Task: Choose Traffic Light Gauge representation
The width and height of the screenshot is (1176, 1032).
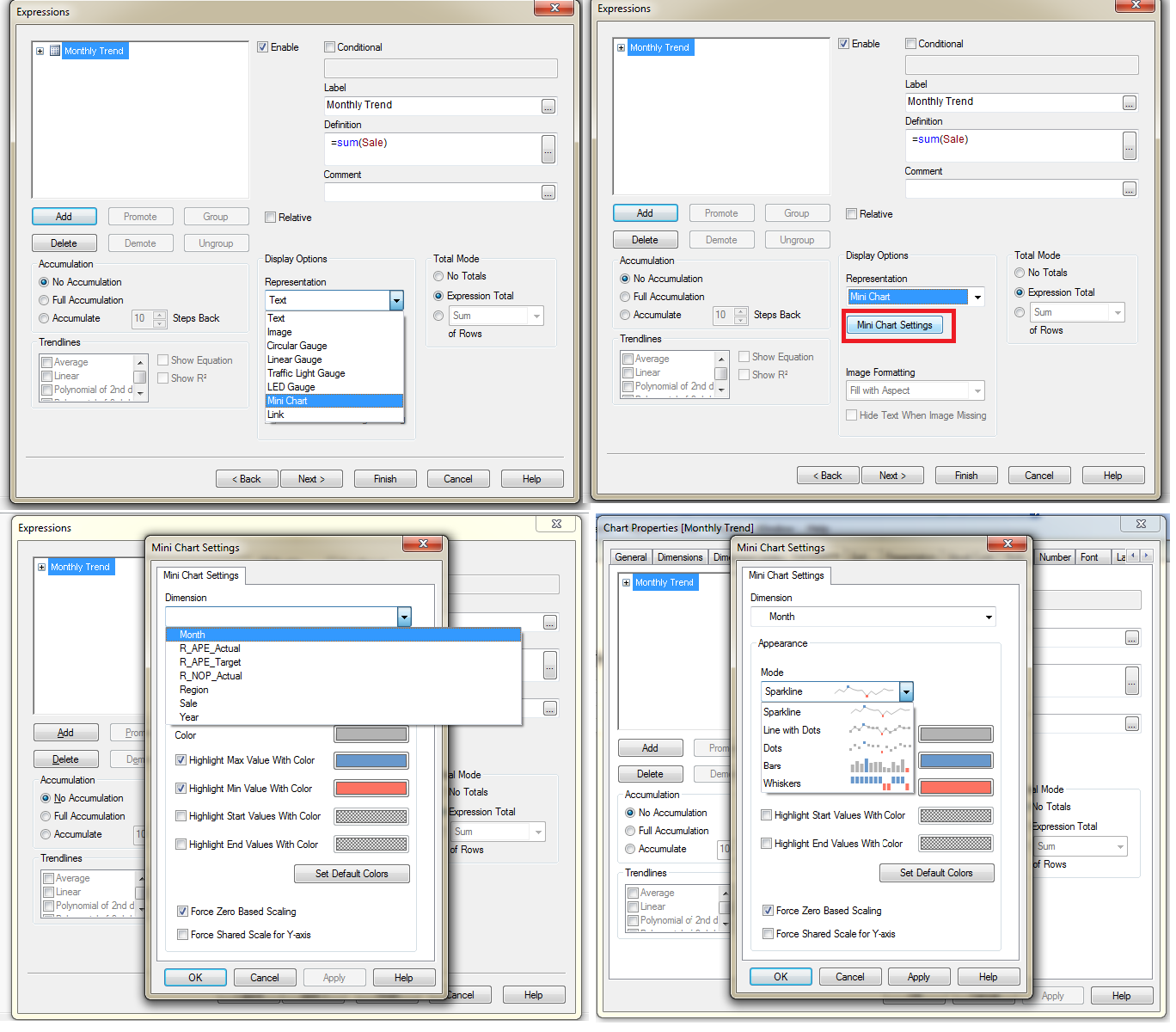Action: [x=306, y=373]
